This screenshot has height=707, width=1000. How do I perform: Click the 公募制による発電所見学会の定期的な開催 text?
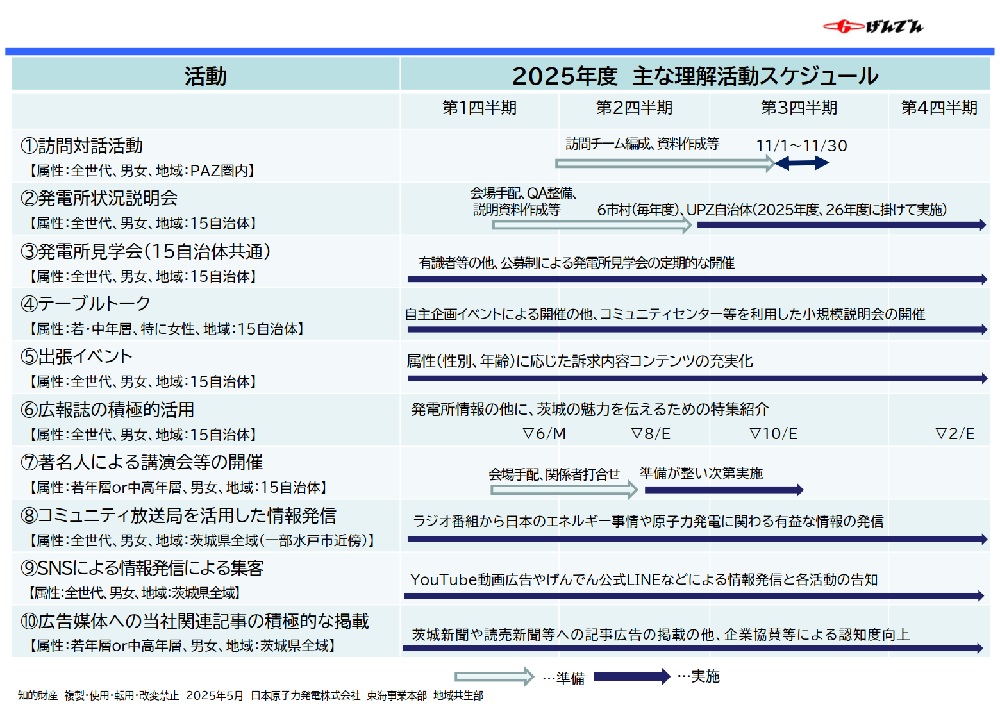(x=617, y=263)
